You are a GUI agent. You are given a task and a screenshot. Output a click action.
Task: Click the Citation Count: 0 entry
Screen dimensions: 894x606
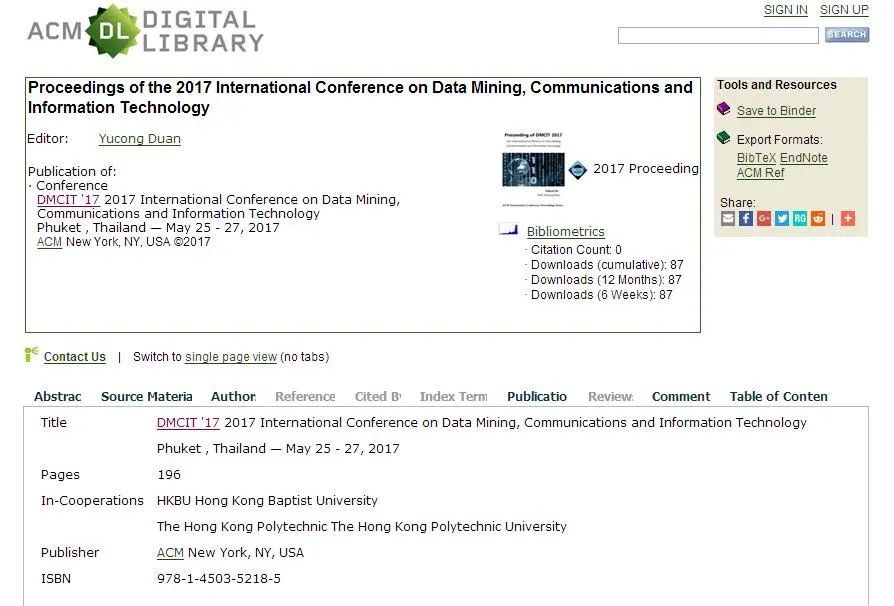click(x=576, y=250)
